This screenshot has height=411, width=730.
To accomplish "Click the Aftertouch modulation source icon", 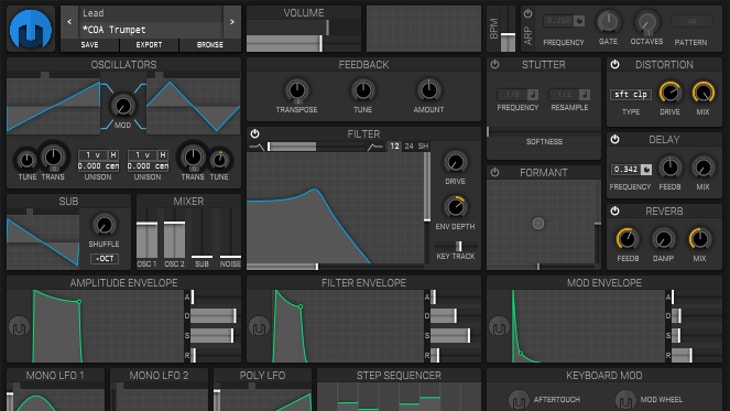I will [x=519, y=400].
